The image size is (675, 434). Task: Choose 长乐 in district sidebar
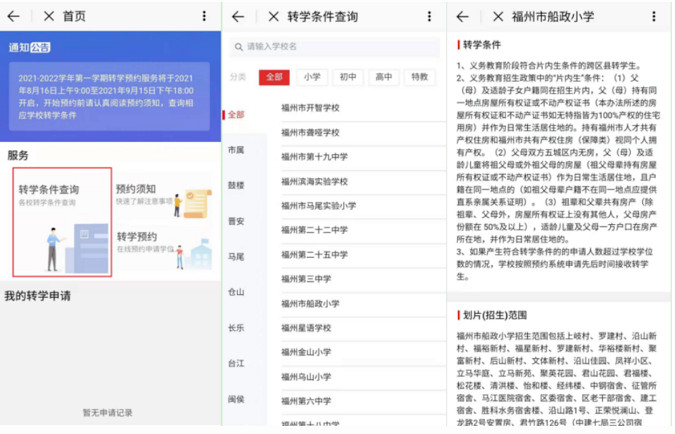(236, 328)
